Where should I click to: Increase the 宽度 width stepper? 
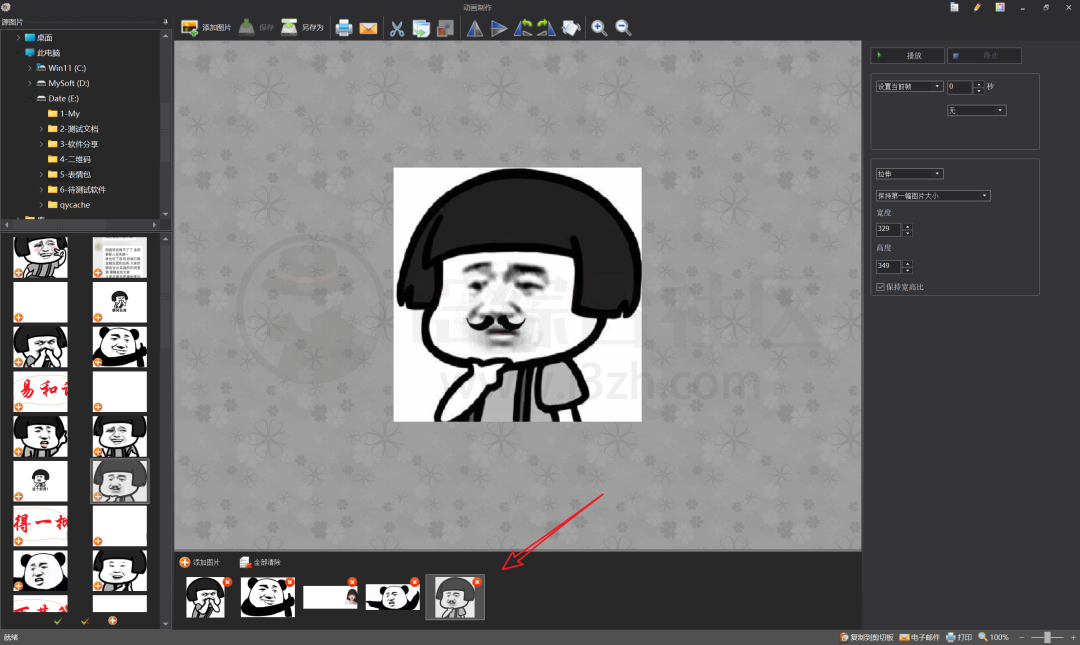(907, 226)
